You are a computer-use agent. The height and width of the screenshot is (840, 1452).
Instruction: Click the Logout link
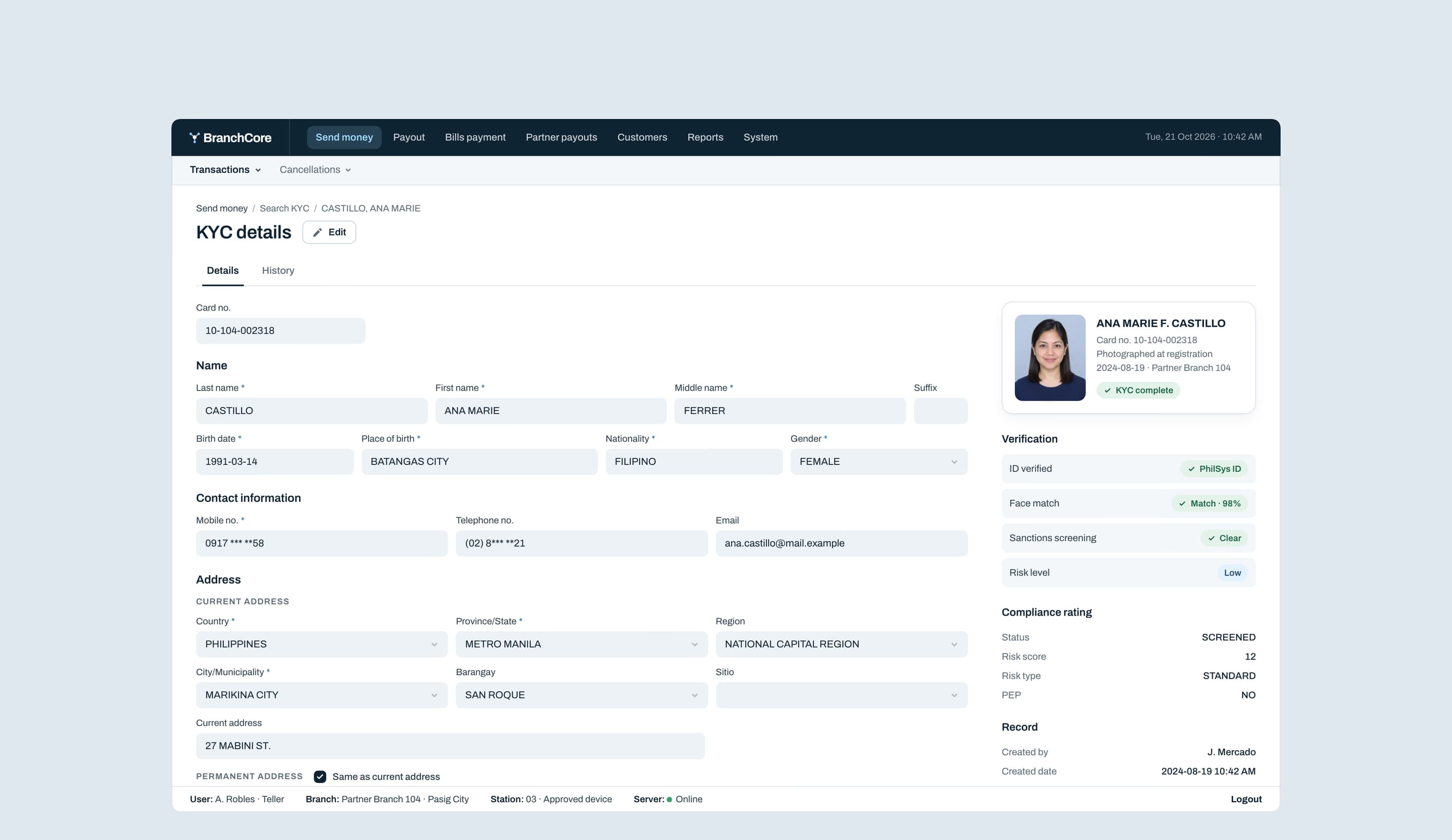pos(1246,799)
